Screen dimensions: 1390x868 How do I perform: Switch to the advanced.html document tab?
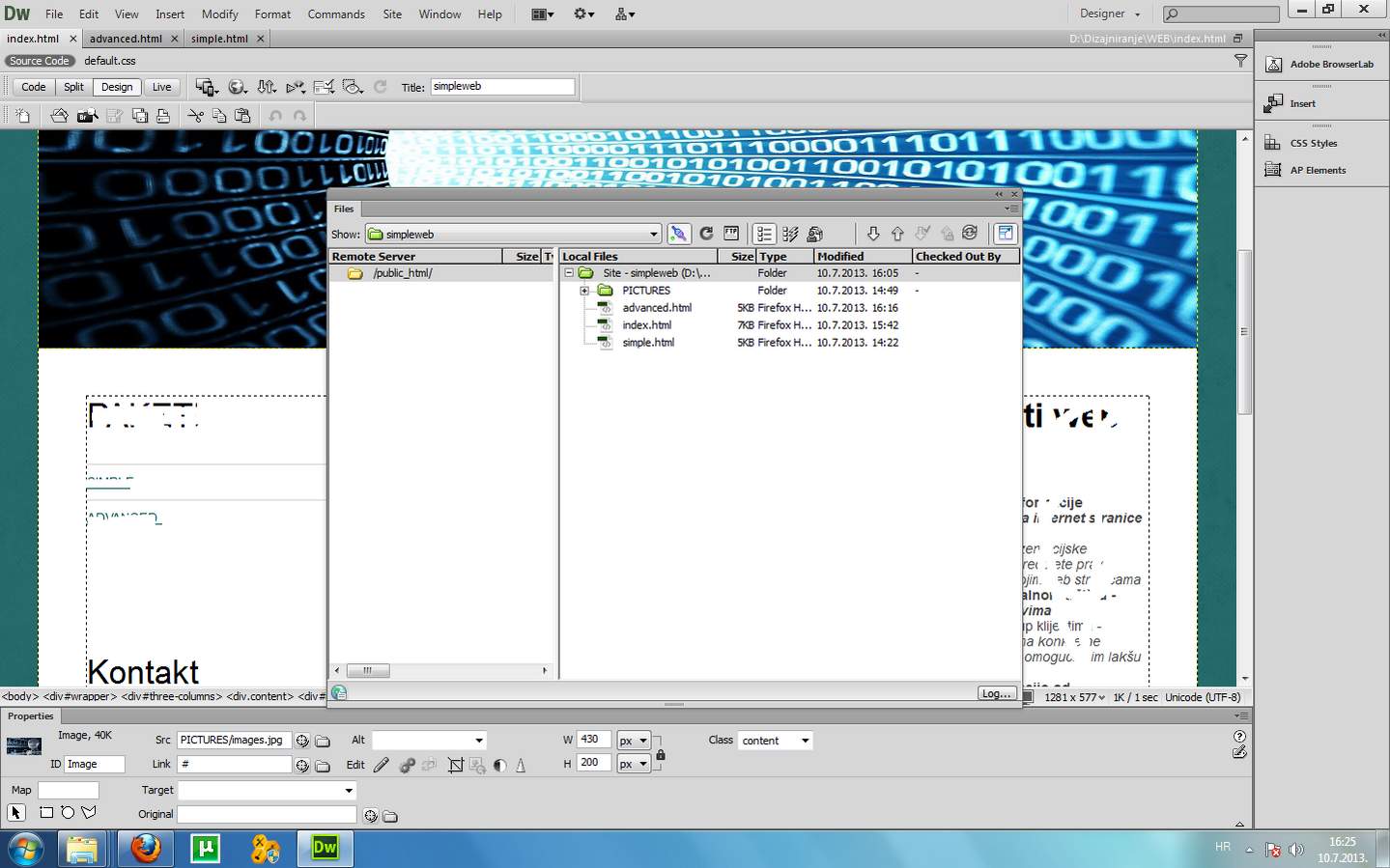tap(126, 39)
